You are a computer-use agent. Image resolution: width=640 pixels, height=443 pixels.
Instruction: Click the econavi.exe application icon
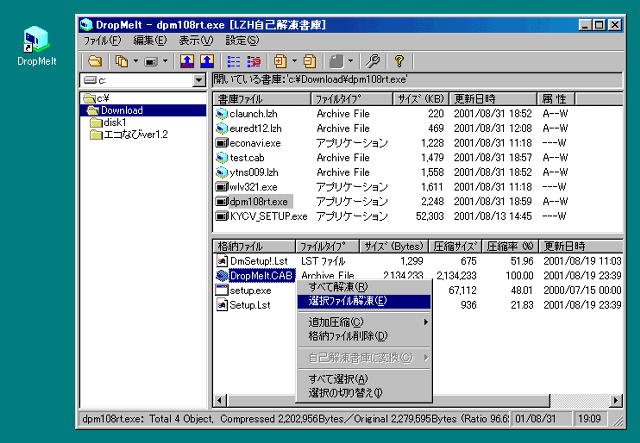click(x=221, y=143)
